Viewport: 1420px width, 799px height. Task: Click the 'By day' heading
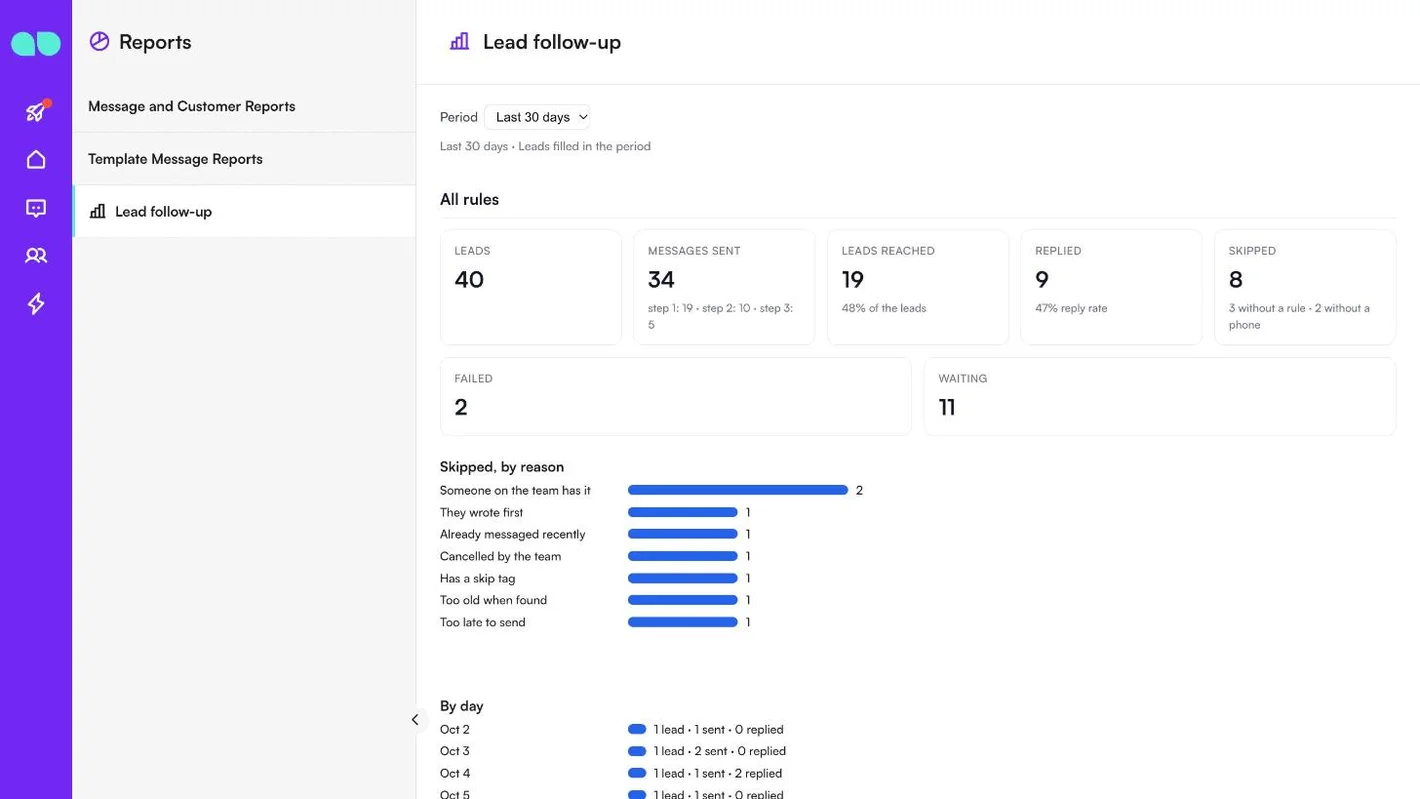click(462, 706)
